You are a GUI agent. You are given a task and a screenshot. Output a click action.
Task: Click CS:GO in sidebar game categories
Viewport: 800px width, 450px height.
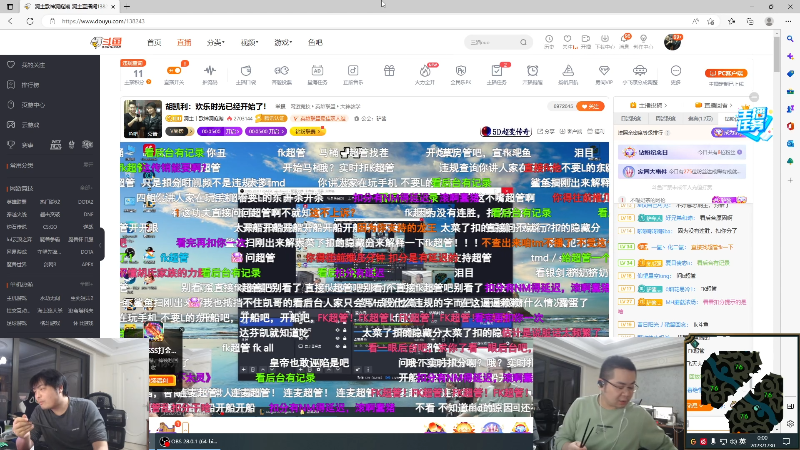pyautogui.click(x=50, y=227)
